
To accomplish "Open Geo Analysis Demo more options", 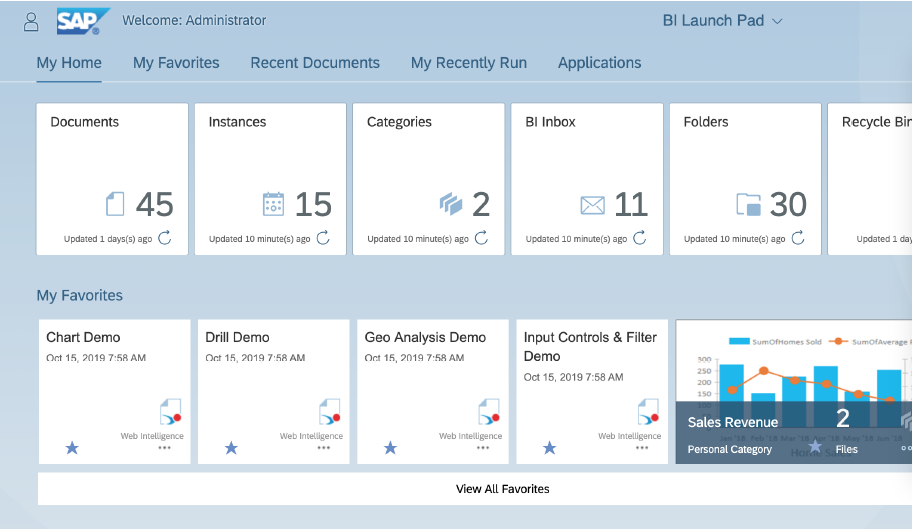I will tap(483, 448).
